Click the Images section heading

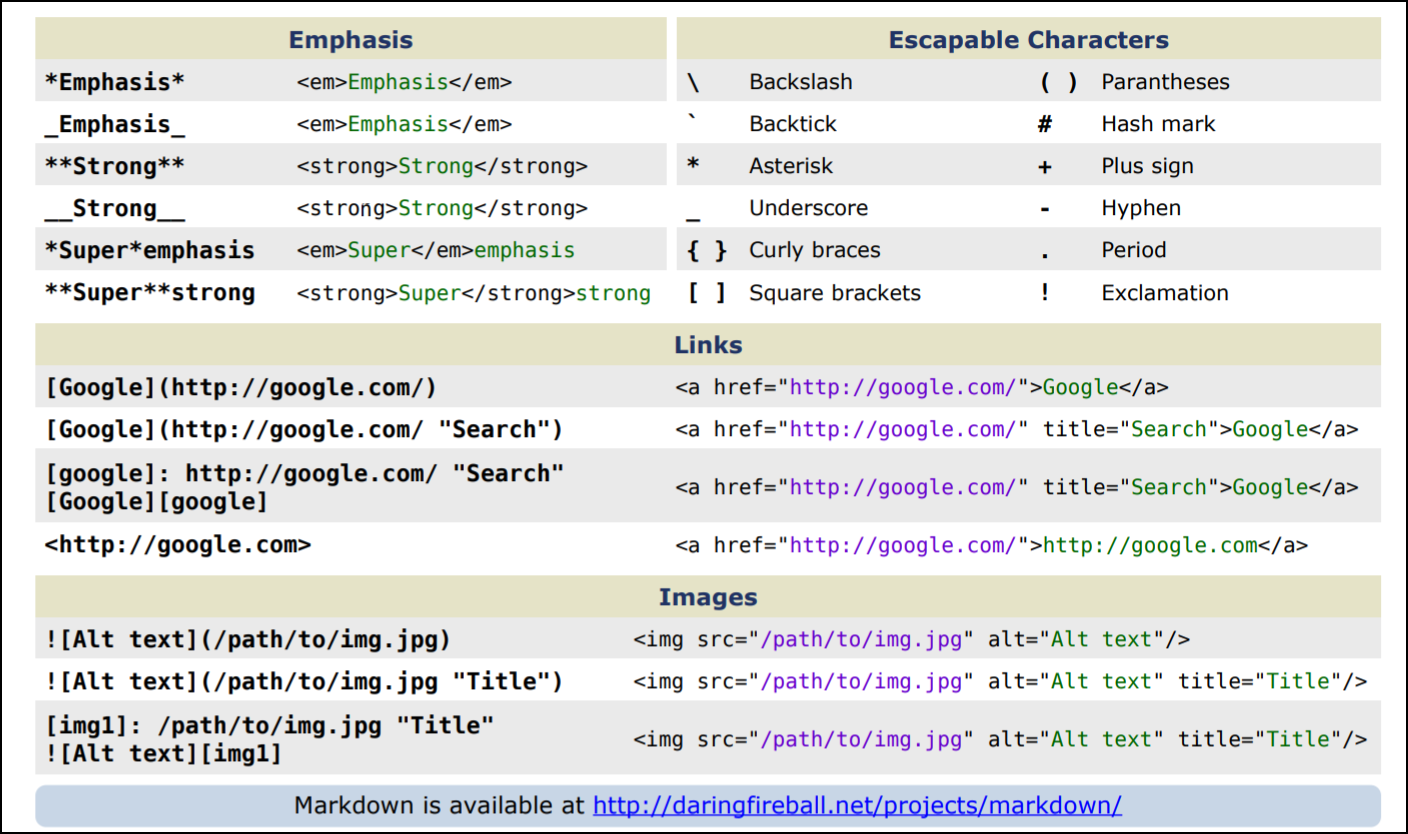pos(708,598)
